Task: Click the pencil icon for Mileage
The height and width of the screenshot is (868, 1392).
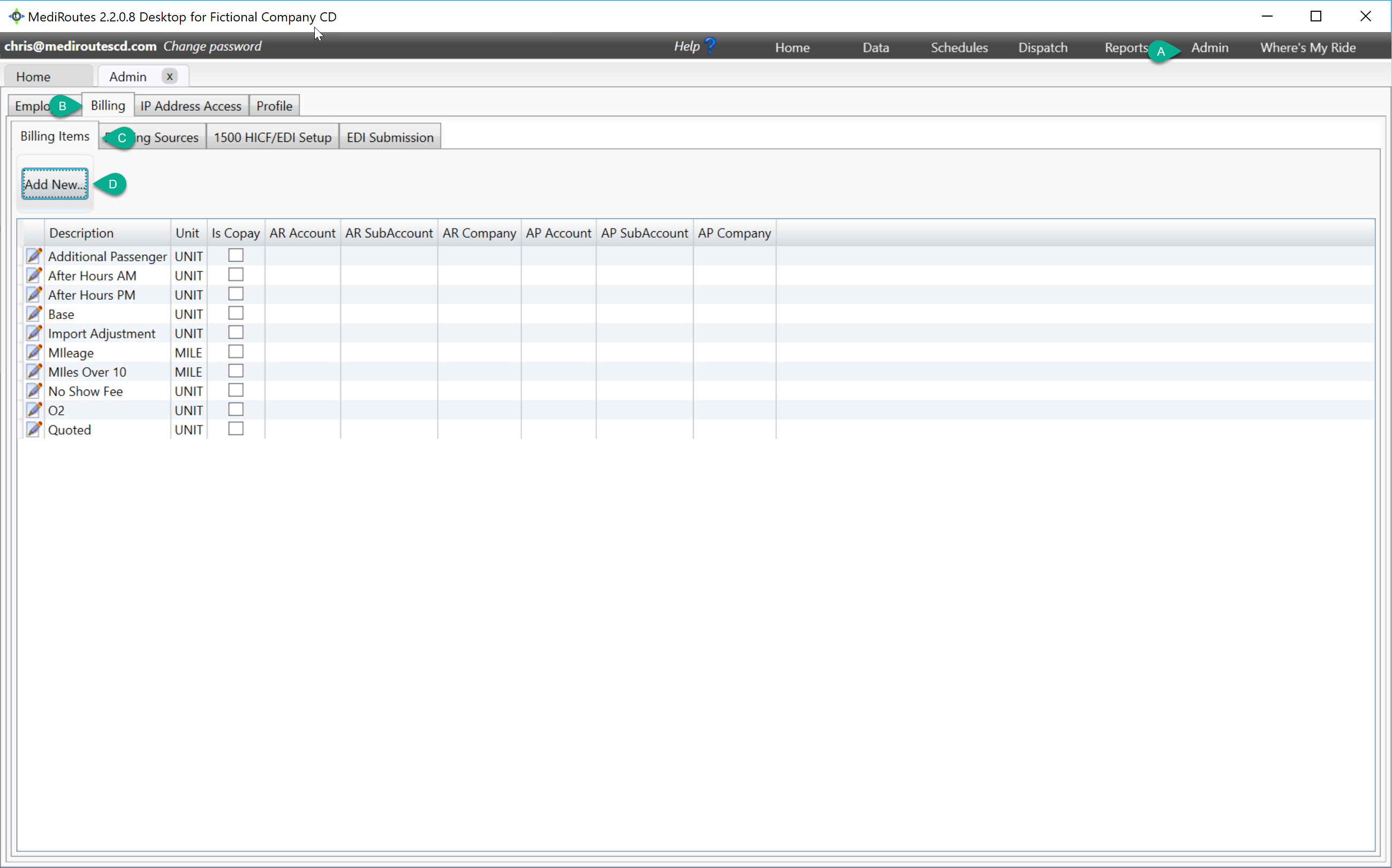Action: [33, 352]
